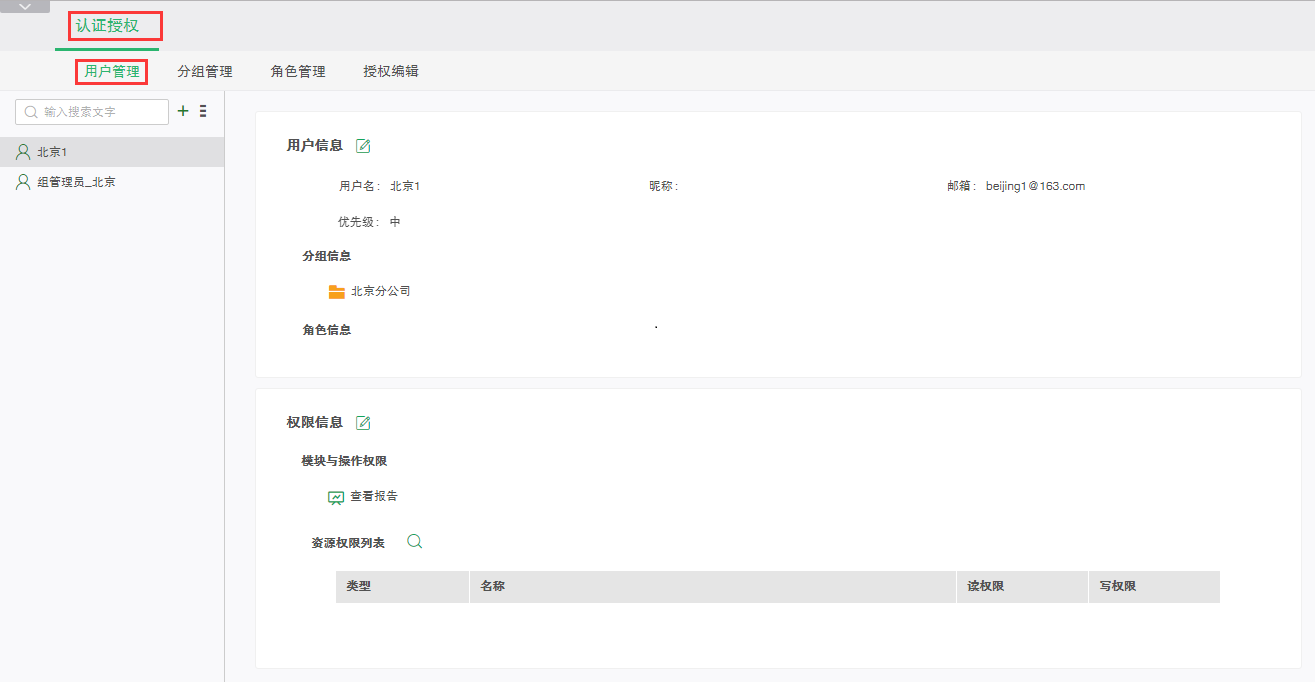This screenshot has height=682, width=1315.
Task: Click the magnifier icon in search box
Action: point(31,112)
